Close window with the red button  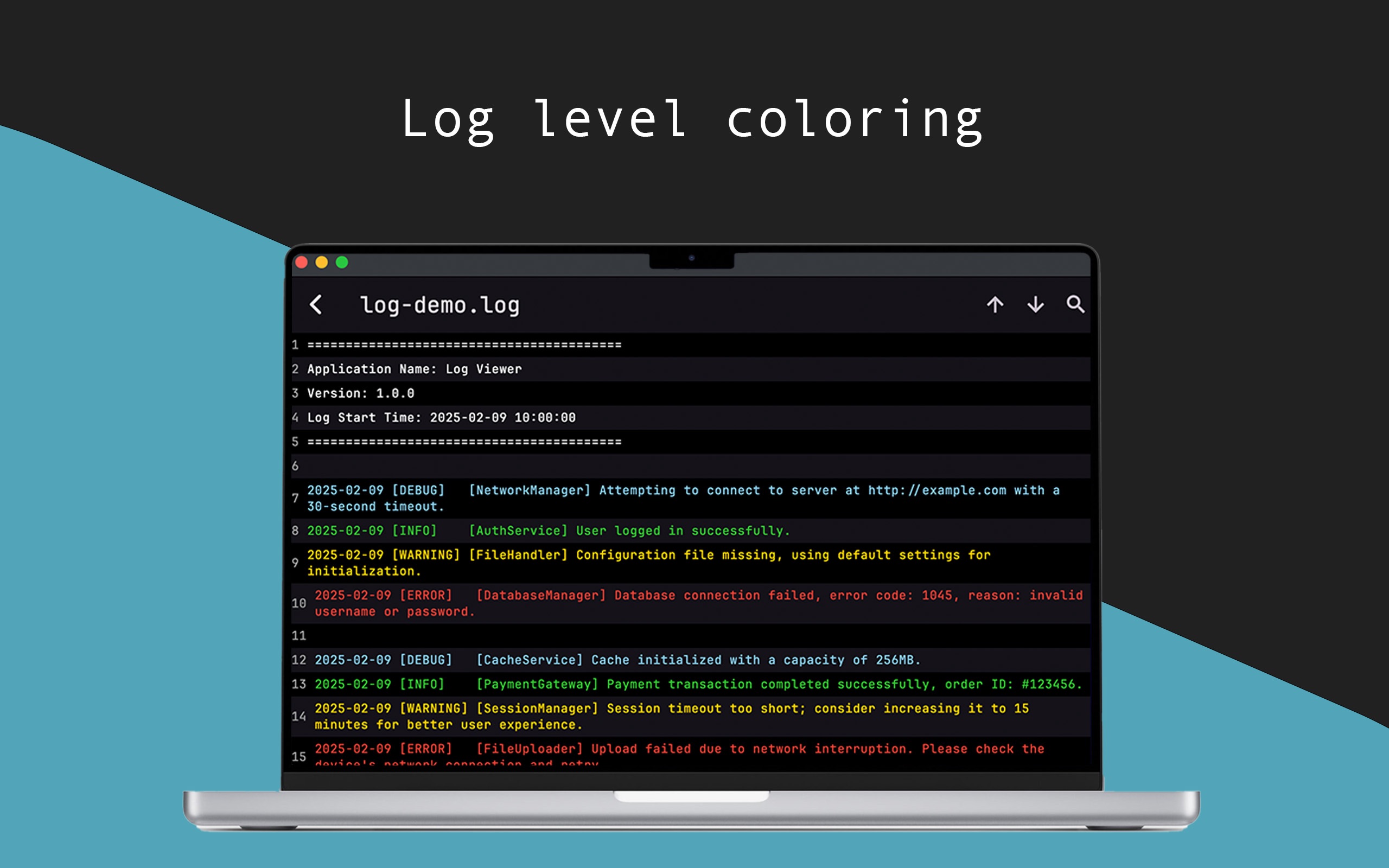click(301, 263)
